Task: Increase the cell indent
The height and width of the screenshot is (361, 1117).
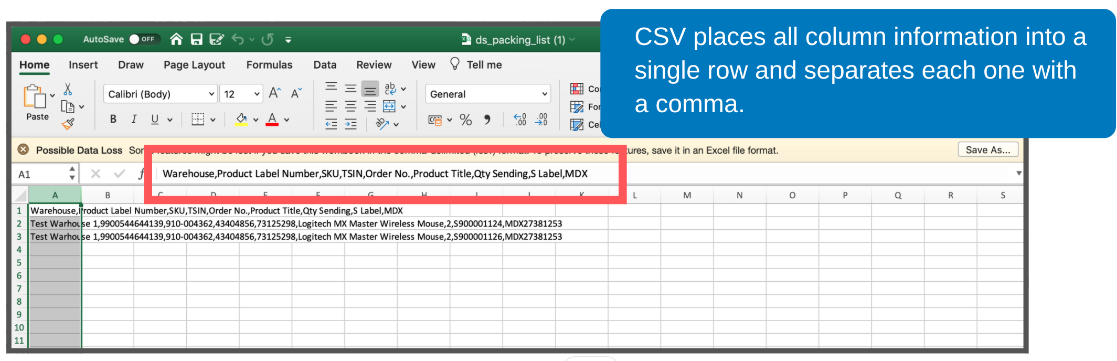Action: point(350,124)
